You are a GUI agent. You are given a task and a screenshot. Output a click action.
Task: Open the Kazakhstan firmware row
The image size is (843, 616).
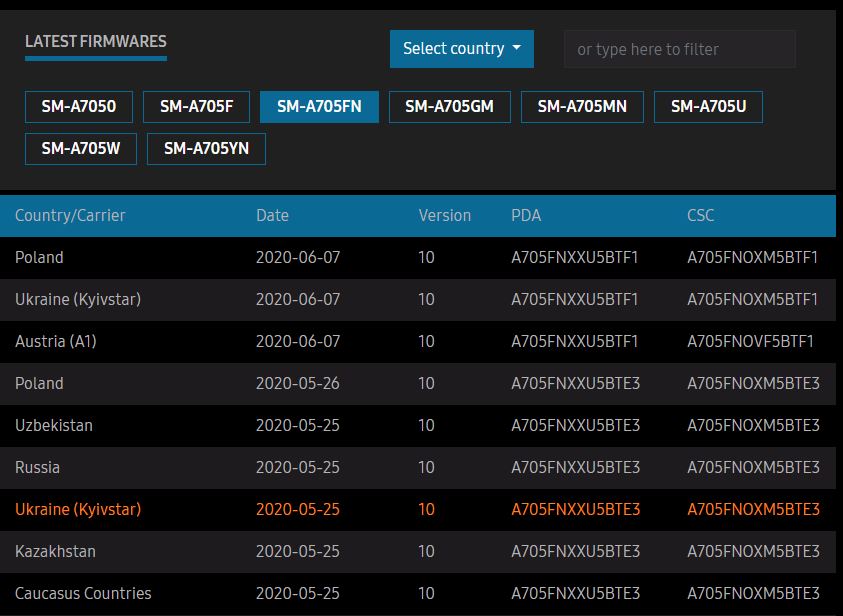click(x=418, y=551)
